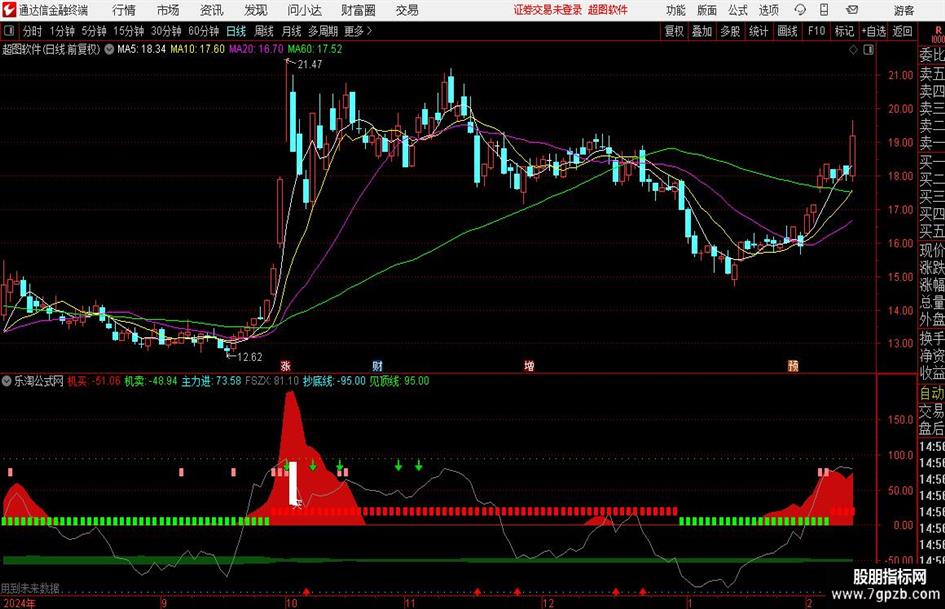Switch to 分时 chart period
This screenshot has height=609, width=945.
point(32,31)
